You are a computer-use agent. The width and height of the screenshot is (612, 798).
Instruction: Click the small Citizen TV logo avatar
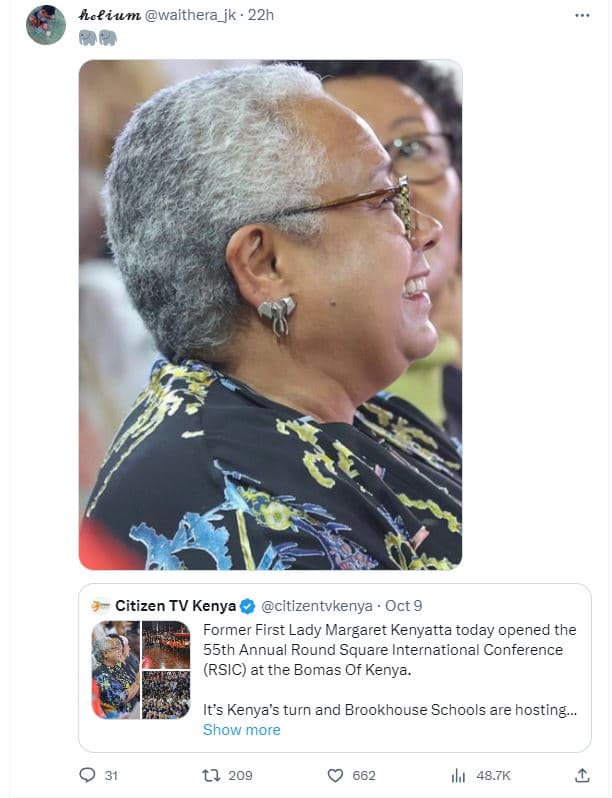(101, 606)
